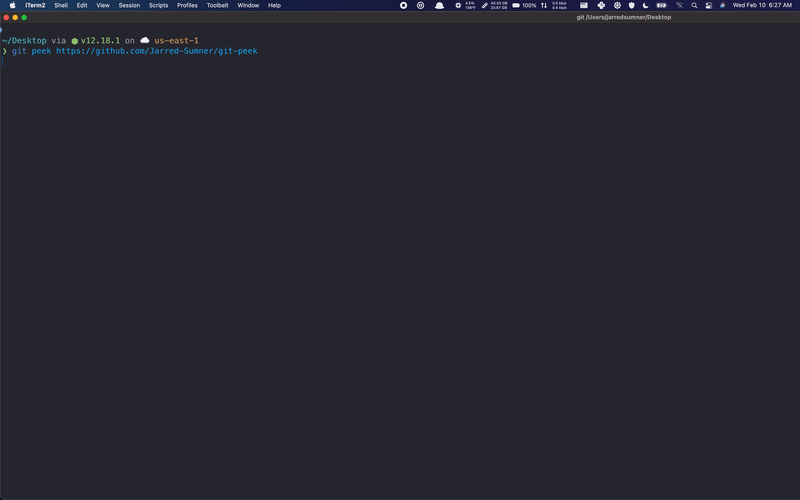This screenshot has width=800, height=500.
Task: Open the iTerm2 application menu
Action: (x=35, y=5)
